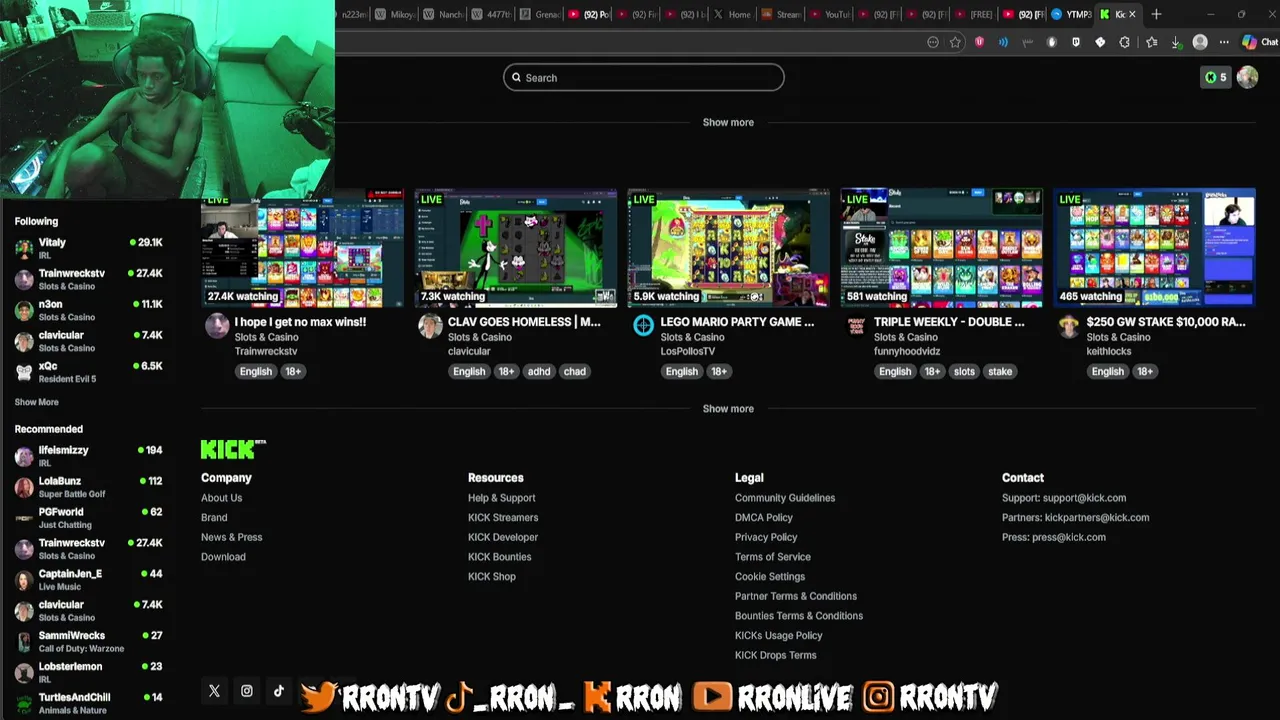Click the browser favorites star icon
The height and width of the screenshot is (720, 1280).
(x=955, y=42)
